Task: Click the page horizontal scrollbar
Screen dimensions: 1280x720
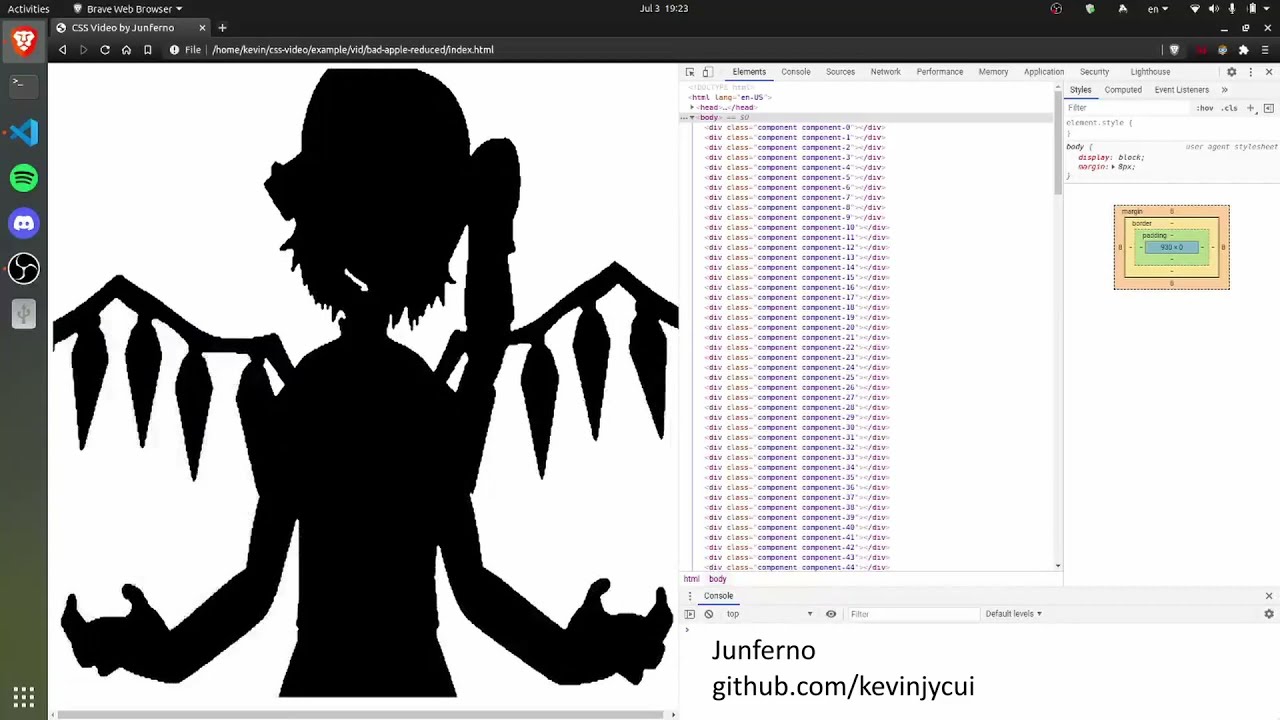Action: (361, 715)
